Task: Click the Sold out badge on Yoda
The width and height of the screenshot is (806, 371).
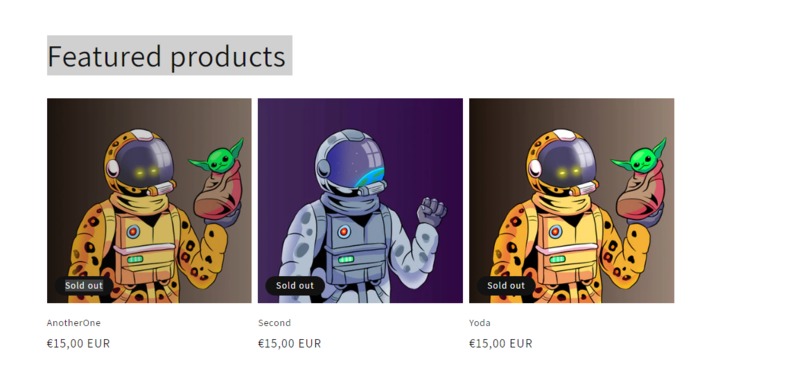Action: 506,285
